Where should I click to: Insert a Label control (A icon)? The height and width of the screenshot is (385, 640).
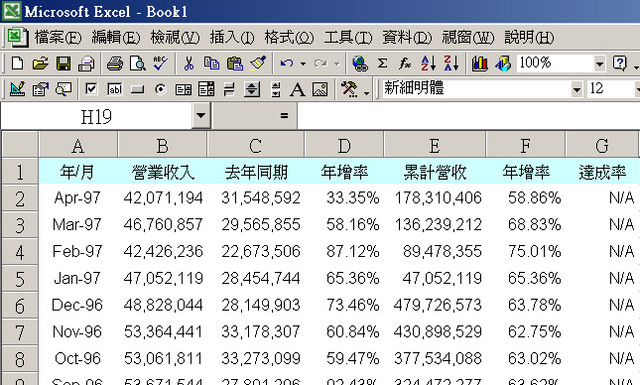tap(297, 89)
